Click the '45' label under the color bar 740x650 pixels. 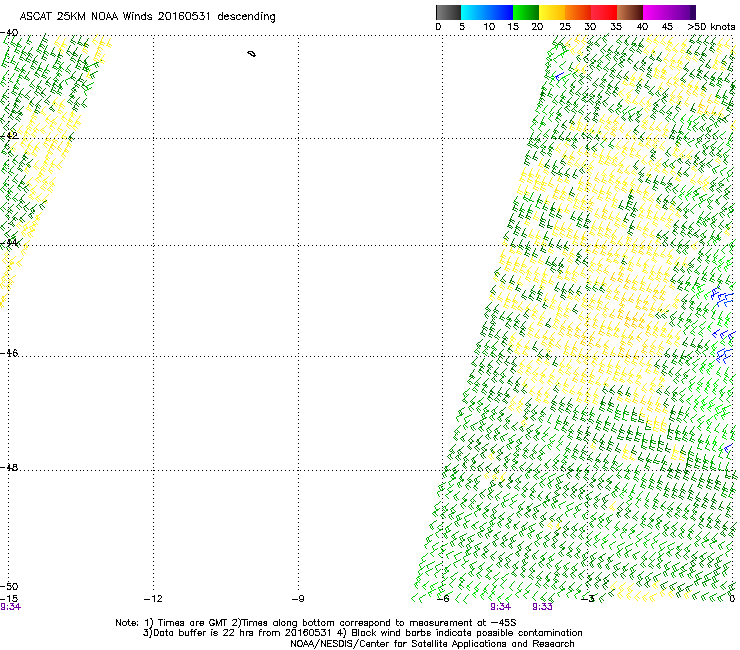[x=667, y=27]
